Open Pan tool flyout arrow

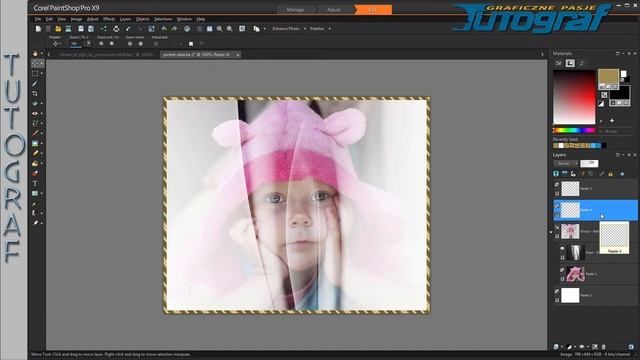[x=42, y=54]
